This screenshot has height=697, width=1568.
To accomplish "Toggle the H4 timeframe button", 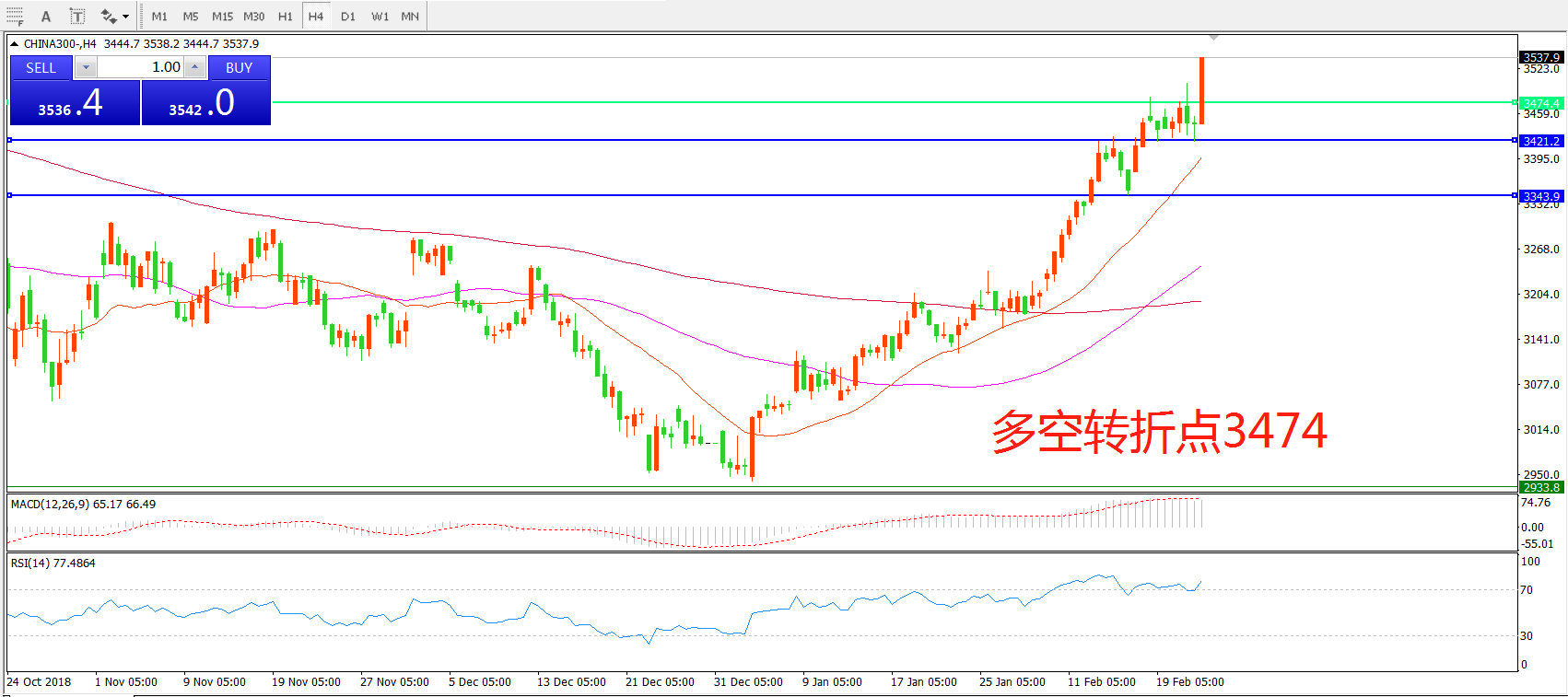I will pos(316,17).
